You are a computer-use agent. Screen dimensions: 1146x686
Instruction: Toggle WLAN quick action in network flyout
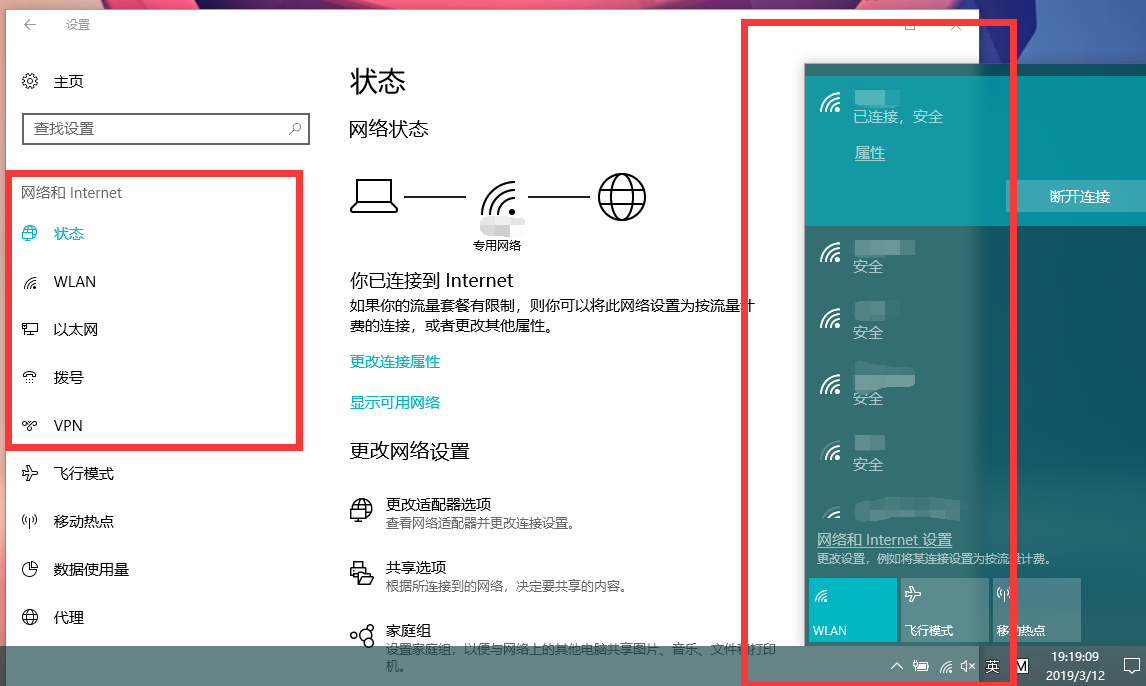[x=852, y=609]
